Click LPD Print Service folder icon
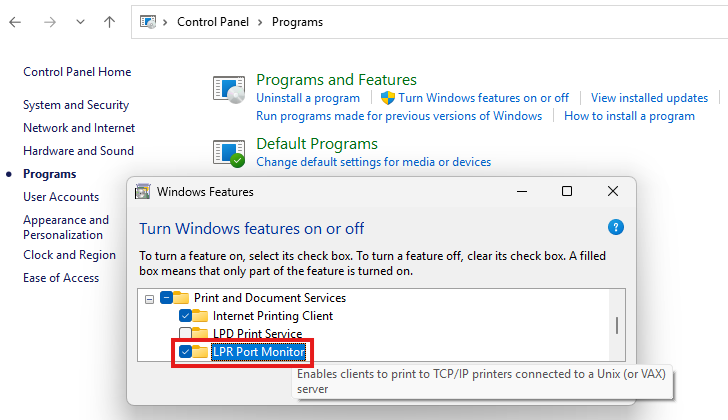This screenshot has height=420, width=728. point(200,333)
